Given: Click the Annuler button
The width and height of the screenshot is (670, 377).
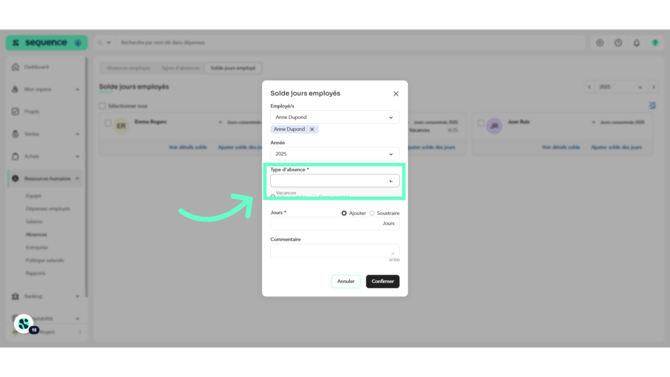Looking at the screenshot, I should tap(346, 281).
